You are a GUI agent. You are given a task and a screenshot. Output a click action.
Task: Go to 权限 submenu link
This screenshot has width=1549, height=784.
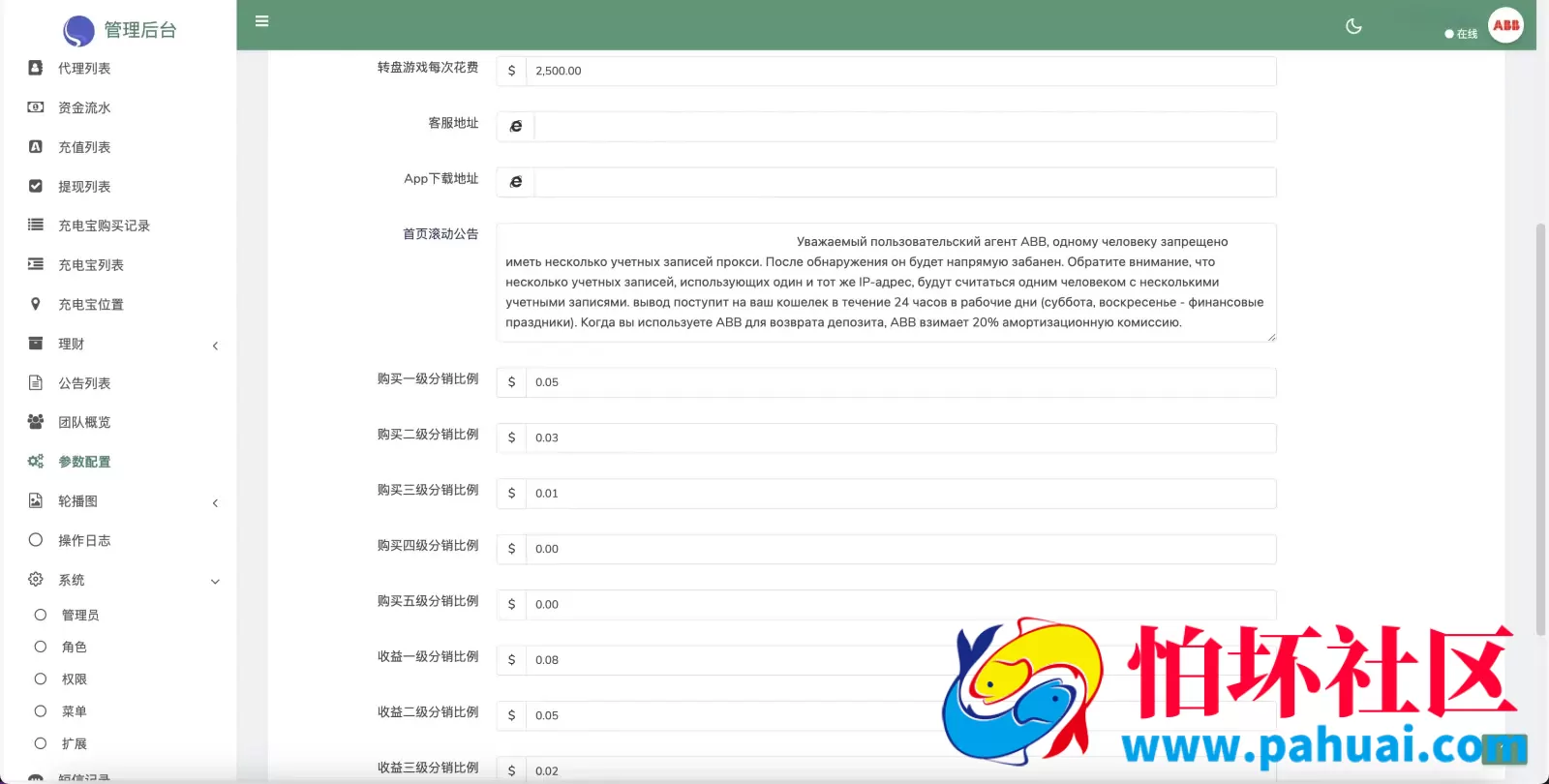click(x=75, y=679)
